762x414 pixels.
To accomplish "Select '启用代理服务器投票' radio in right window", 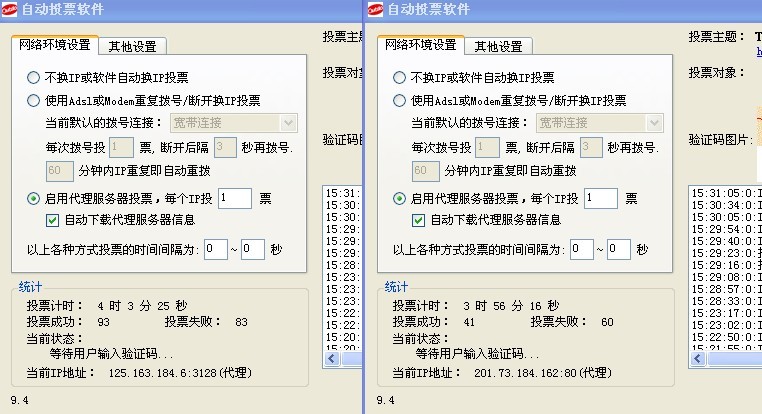I will [x=399, y=198].
